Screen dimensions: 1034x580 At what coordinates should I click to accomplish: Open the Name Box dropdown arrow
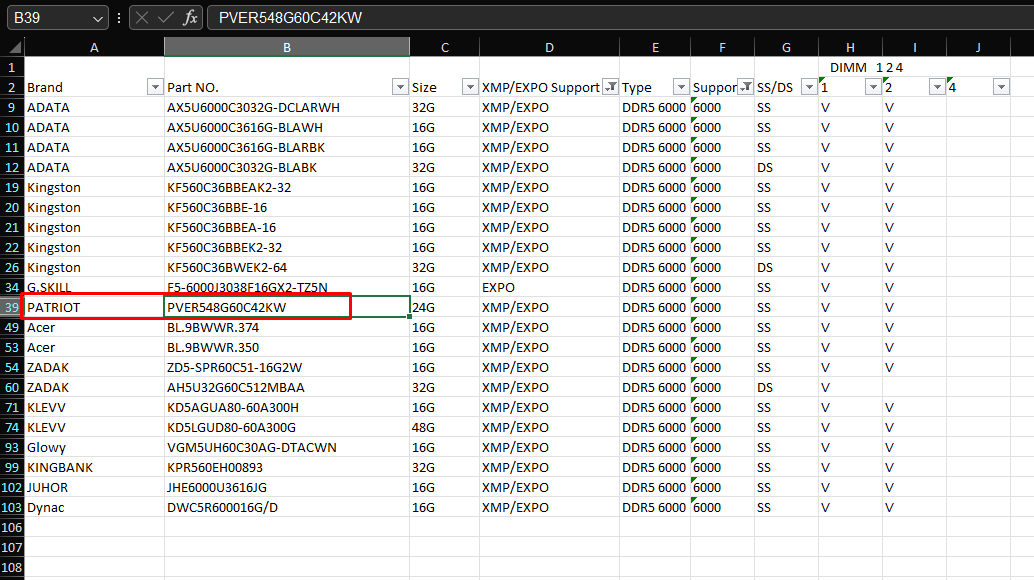(98, 18)
